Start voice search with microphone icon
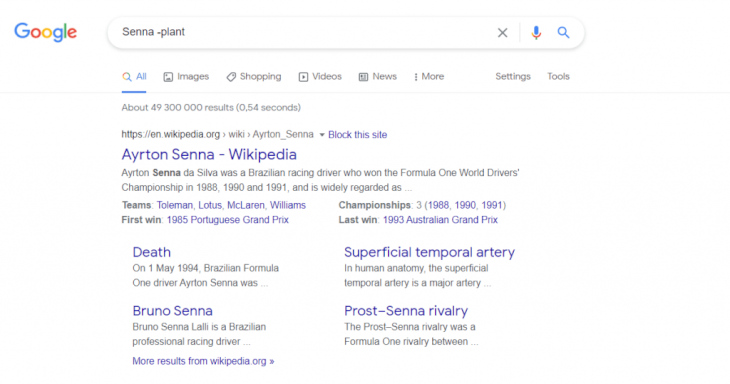This screenshot has height=384, width=730. coord(536,33)
